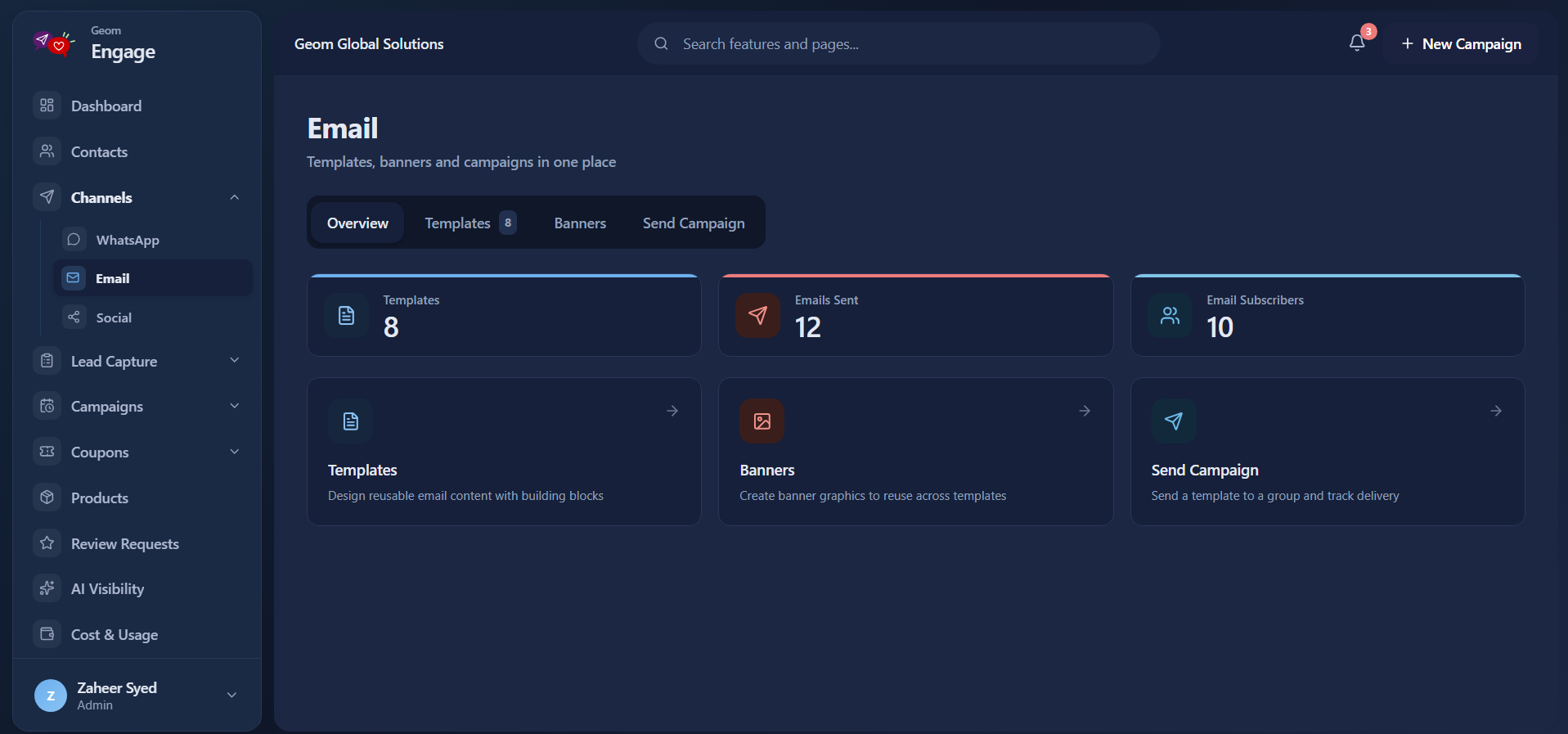
Task: Click the Dashboard grid icon
Action: click(47, 106)
